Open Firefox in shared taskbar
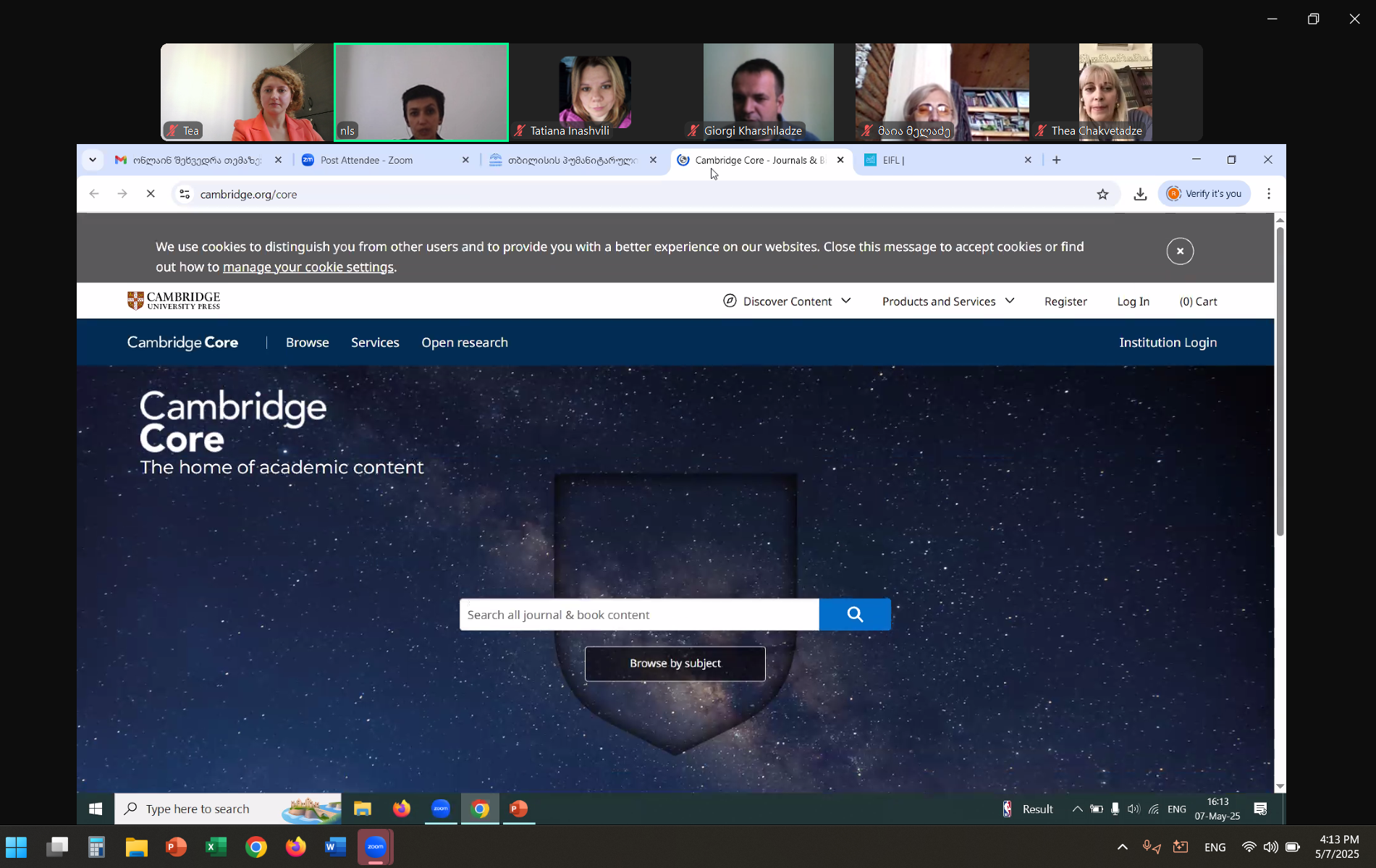This screenshot has width=1376, height=868. click(x=402, y=809)
